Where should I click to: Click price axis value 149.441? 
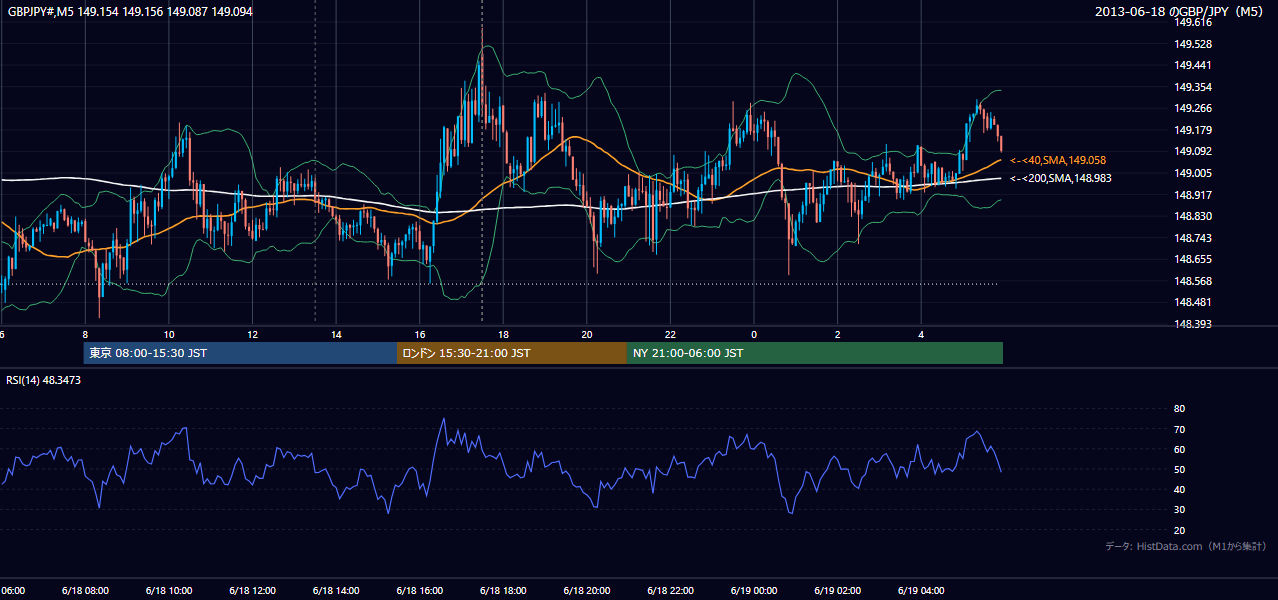tap(1193, 65)
